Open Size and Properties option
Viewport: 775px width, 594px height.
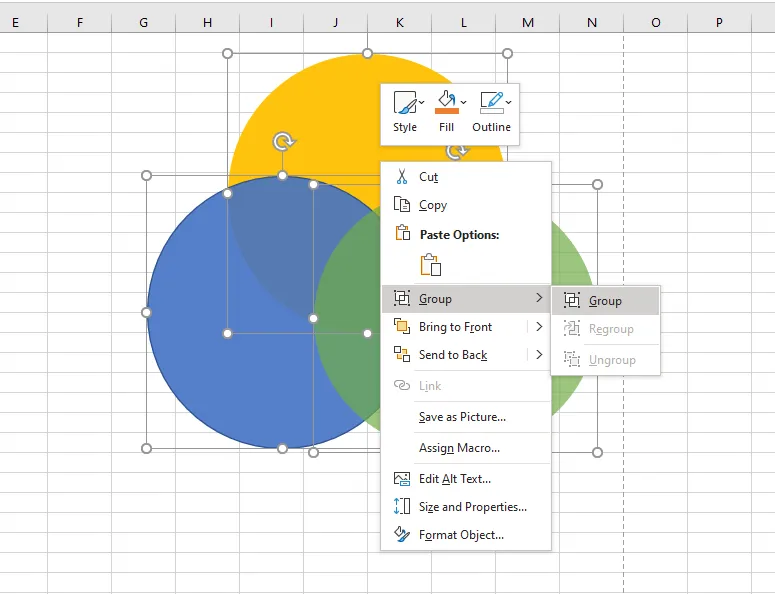click(x=472, y=507)
